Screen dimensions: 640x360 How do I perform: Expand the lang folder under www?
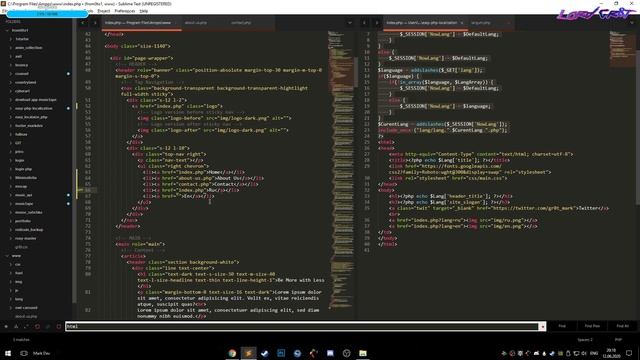pos(11,299)
